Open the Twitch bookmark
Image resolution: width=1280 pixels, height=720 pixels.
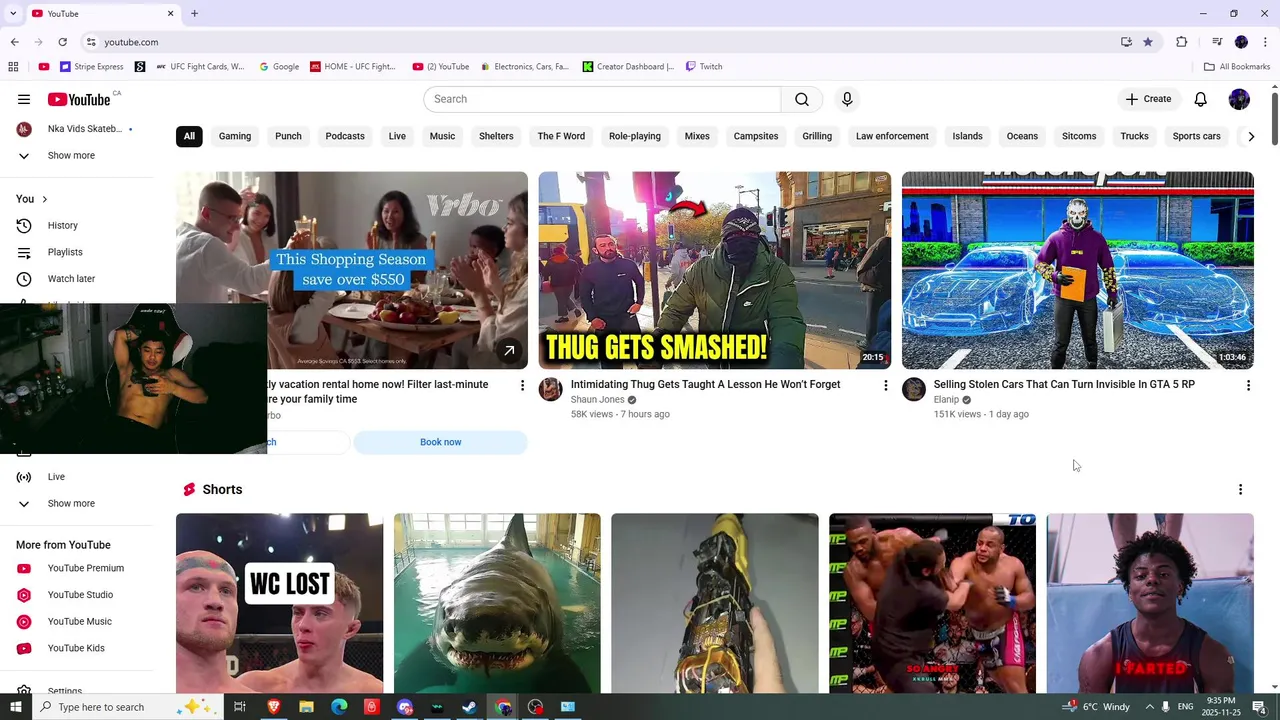coord(704,67)
